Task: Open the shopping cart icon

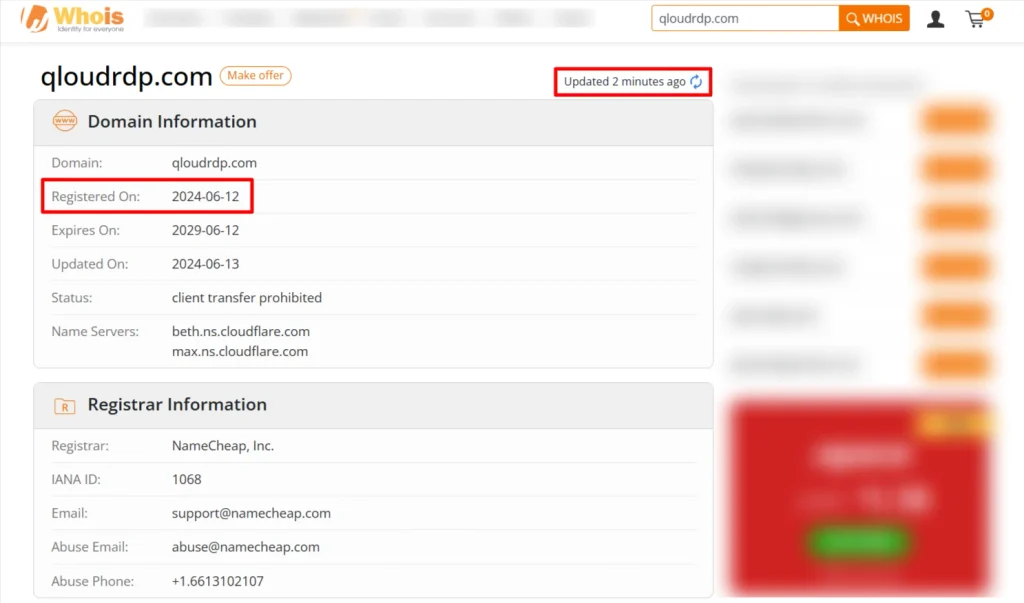Action: point(978,18)
